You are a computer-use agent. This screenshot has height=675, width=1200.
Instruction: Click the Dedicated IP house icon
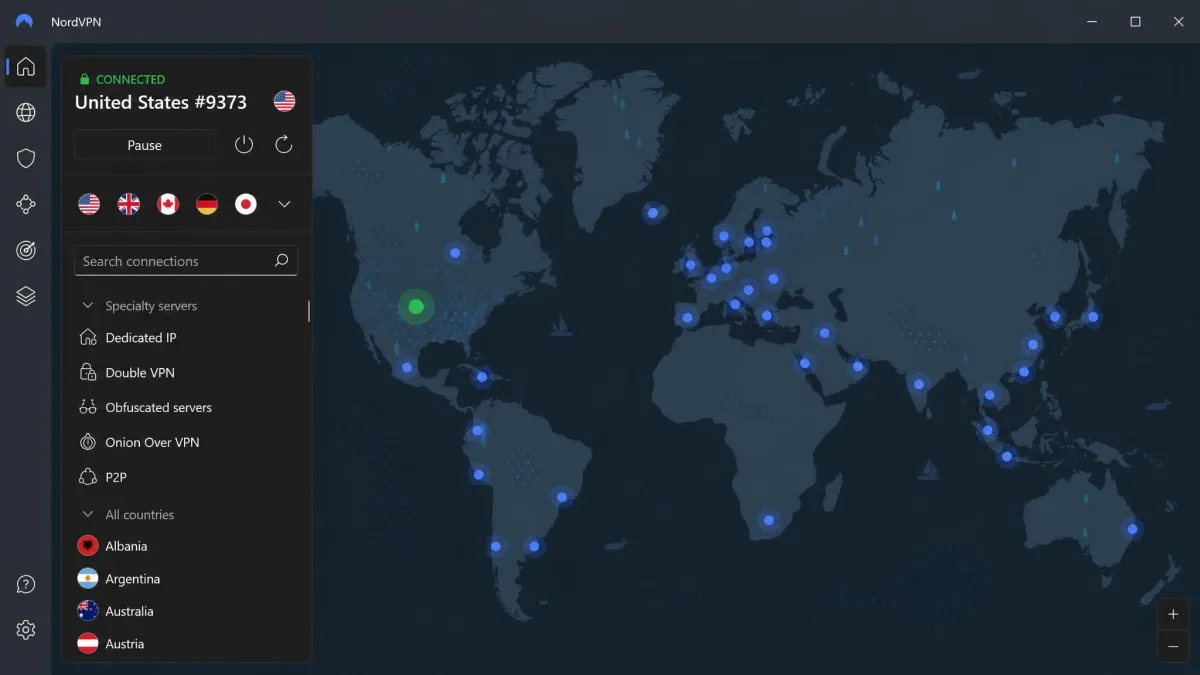click(88, 338)
